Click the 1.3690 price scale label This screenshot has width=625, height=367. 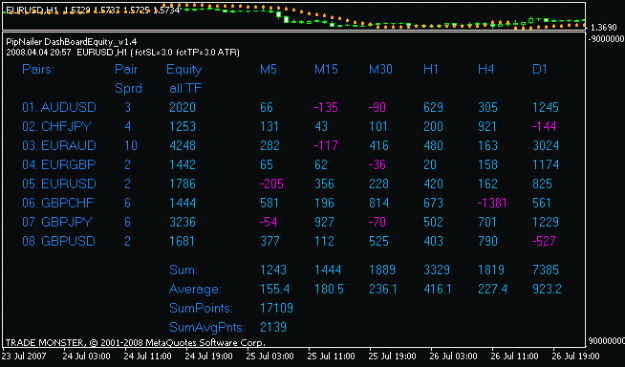pyautogui.click(x=603, y=28)
